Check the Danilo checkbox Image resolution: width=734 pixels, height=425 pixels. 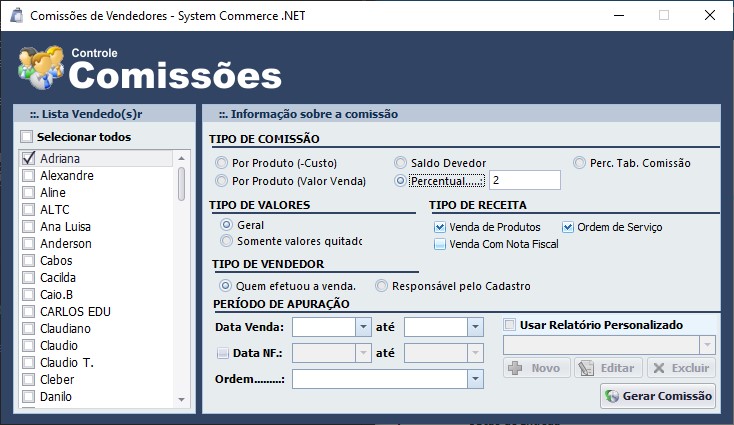tap(29, 396)
